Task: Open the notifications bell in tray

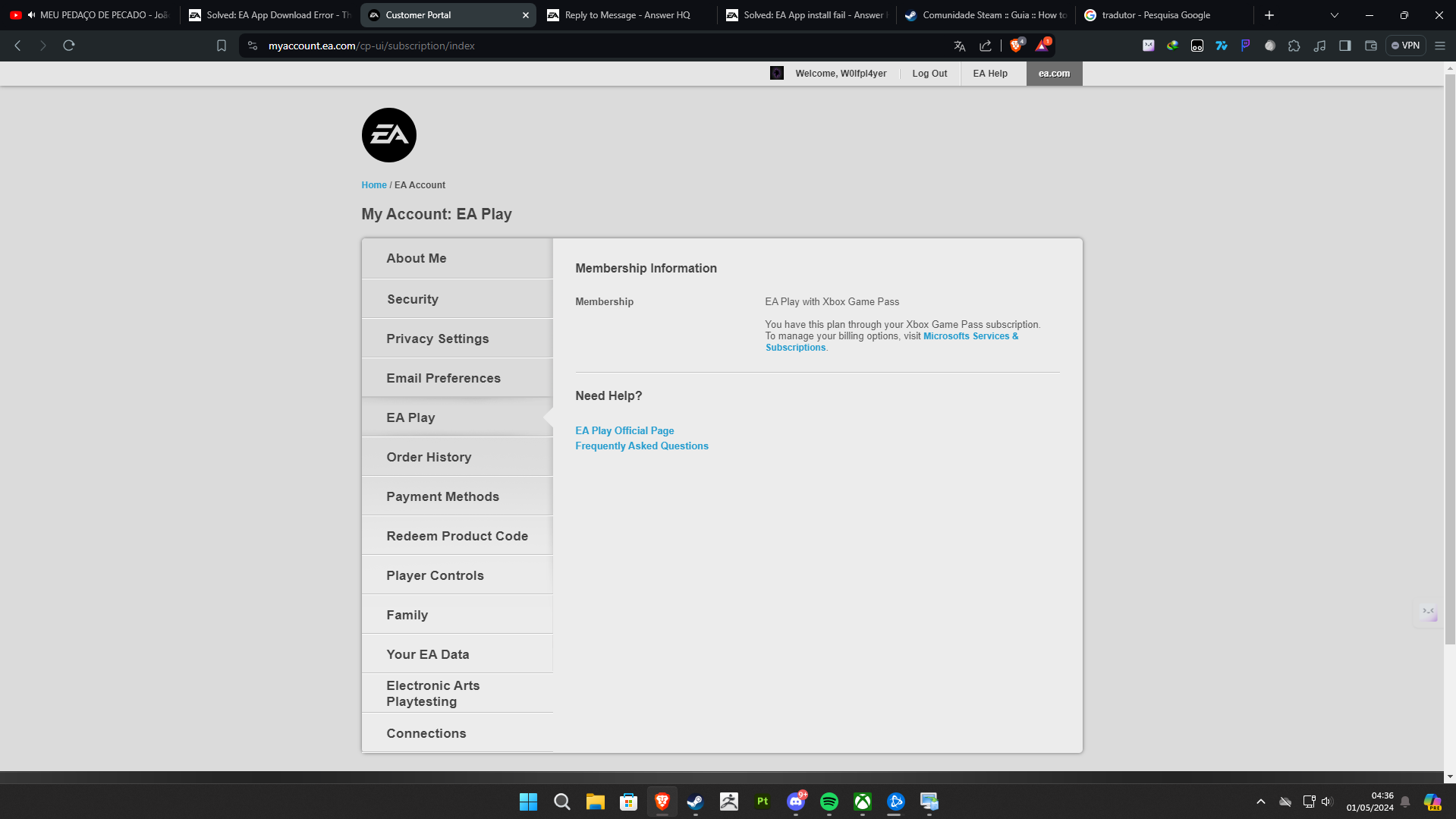Action: click(1405, 802)
